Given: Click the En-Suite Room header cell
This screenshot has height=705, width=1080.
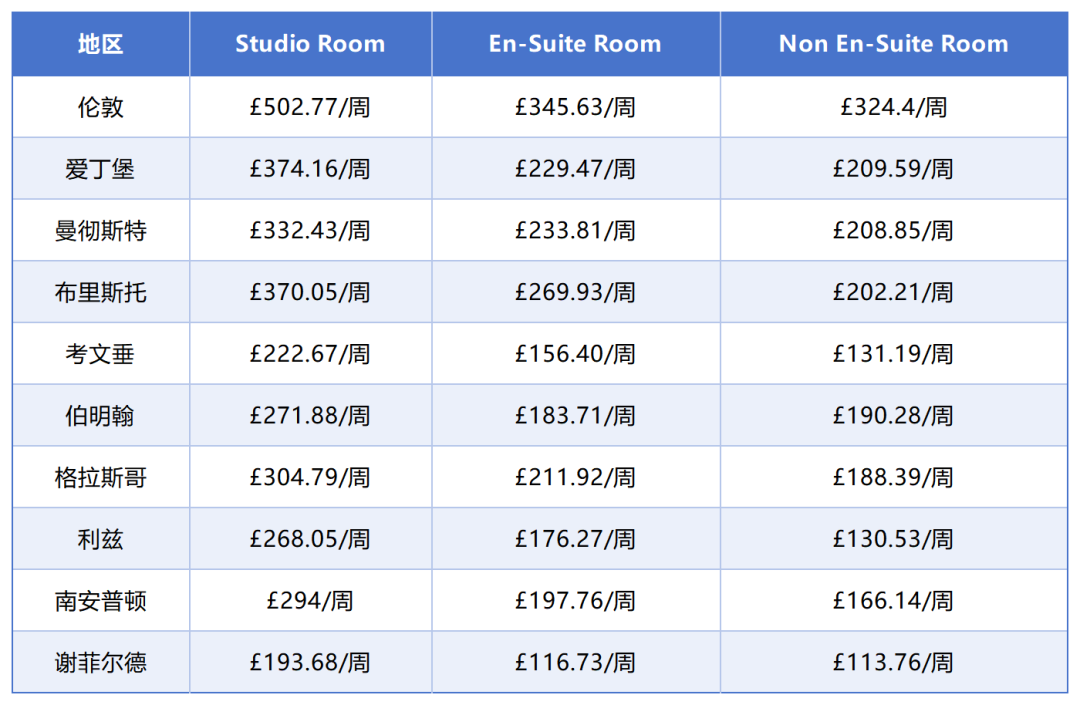Looking at the screenshot, I should pyautogui.click(x=575, y=44).
